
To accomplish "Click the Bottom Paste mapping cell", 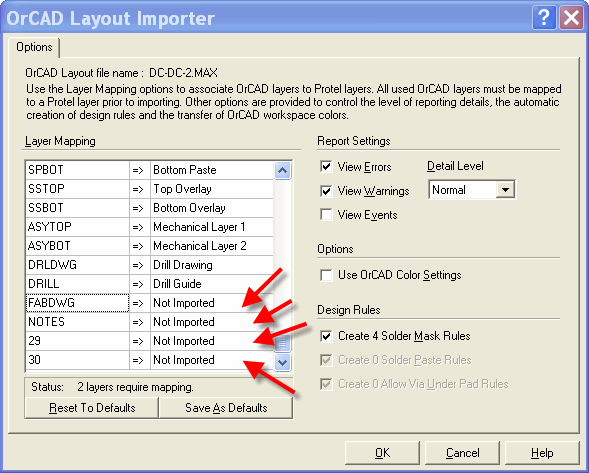I will pyautogui.click(x=212, y=170).
